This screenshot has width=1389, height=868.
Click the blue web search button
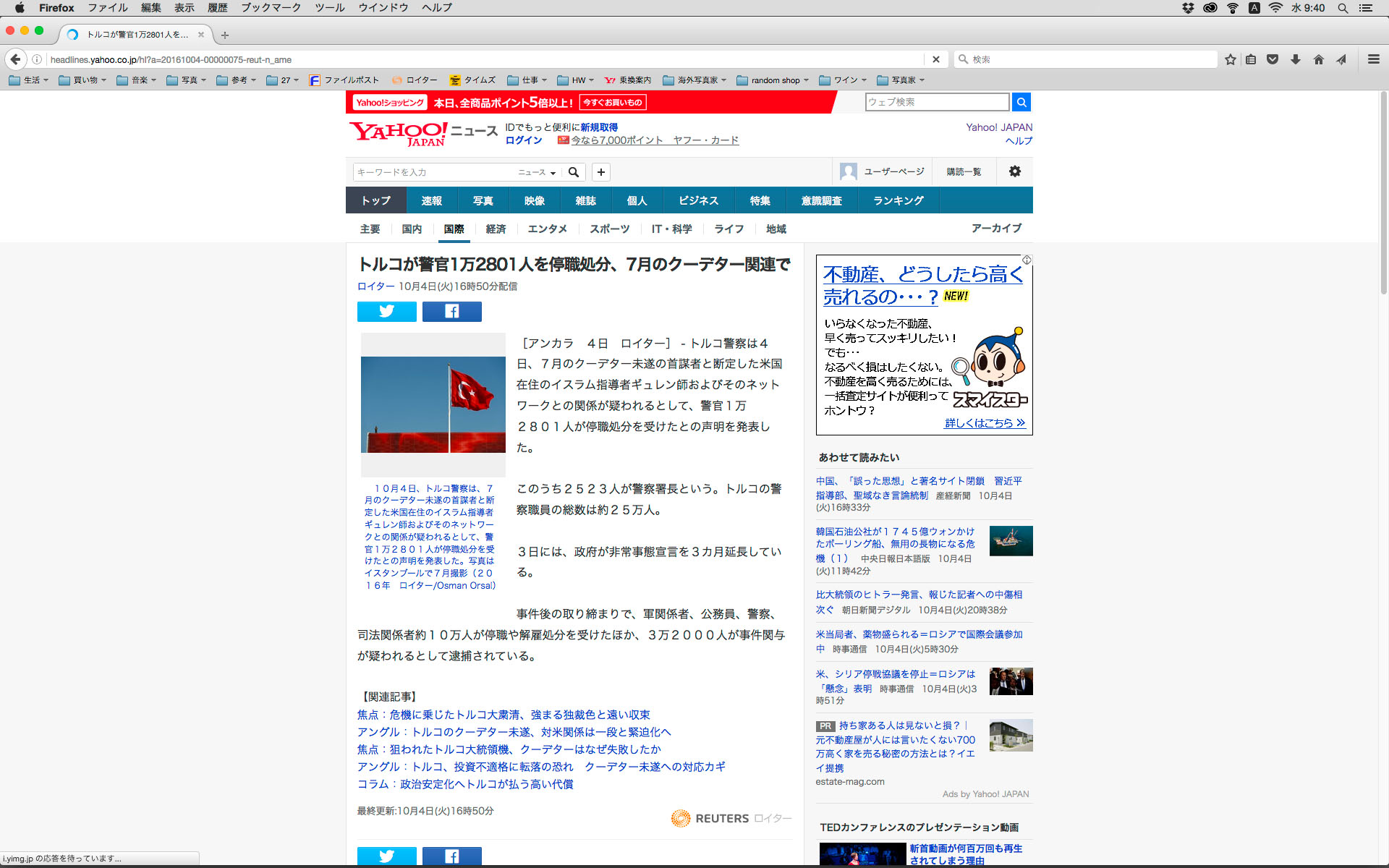[1021, 102]
